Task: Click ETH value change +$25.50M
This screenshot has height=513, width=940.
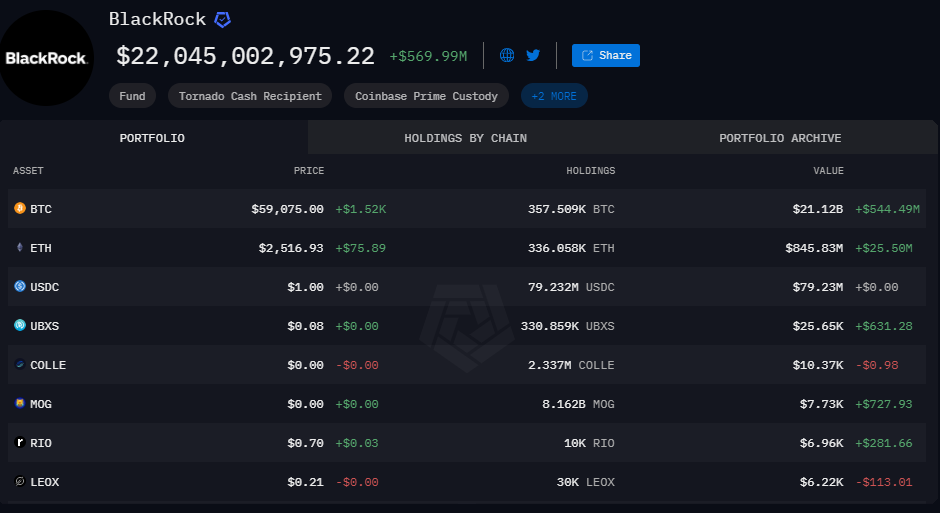Action: point(884,248)
